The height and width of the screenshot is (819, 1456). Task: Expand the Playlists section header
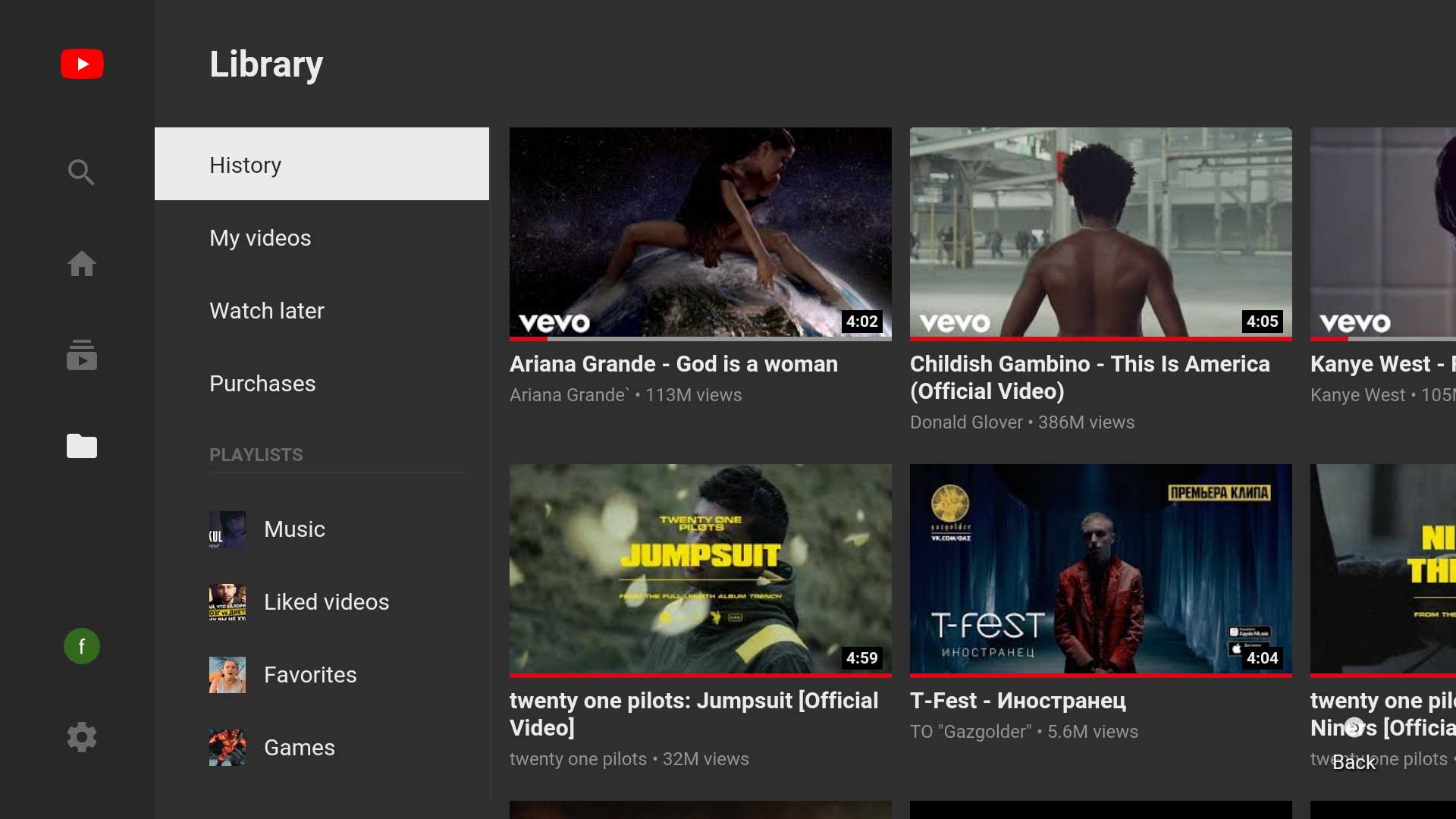256,454
